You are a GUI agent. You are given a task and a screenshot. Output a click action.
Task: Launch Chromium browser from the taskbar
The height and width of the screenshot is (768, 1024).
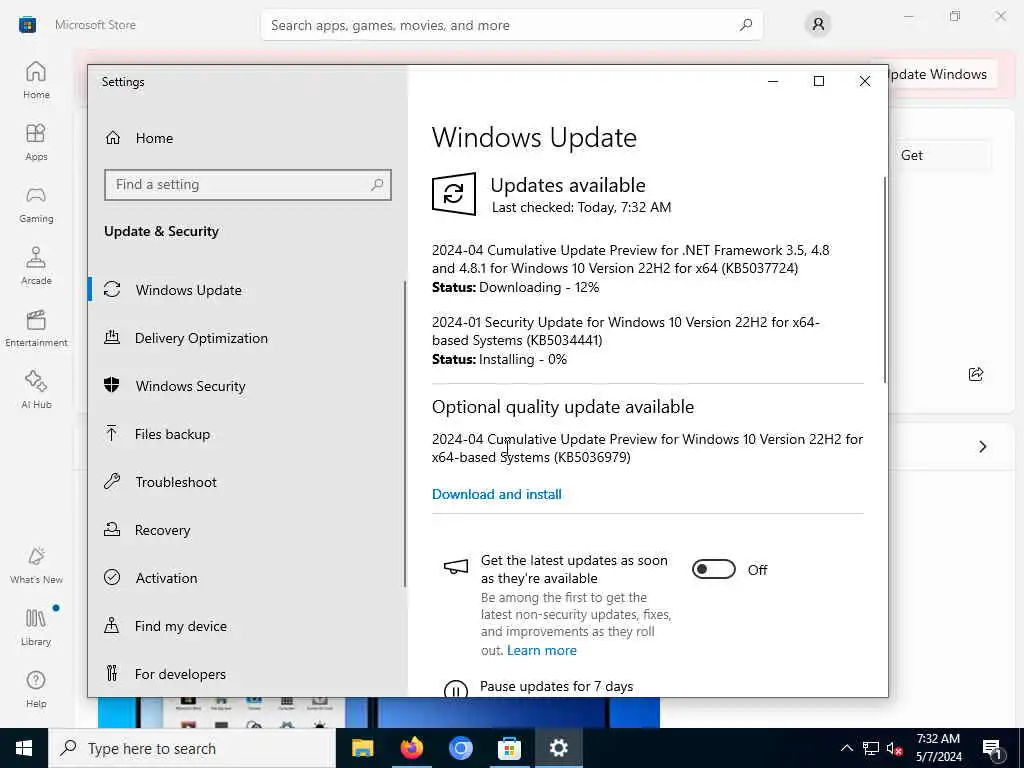(x=460, y=748)
